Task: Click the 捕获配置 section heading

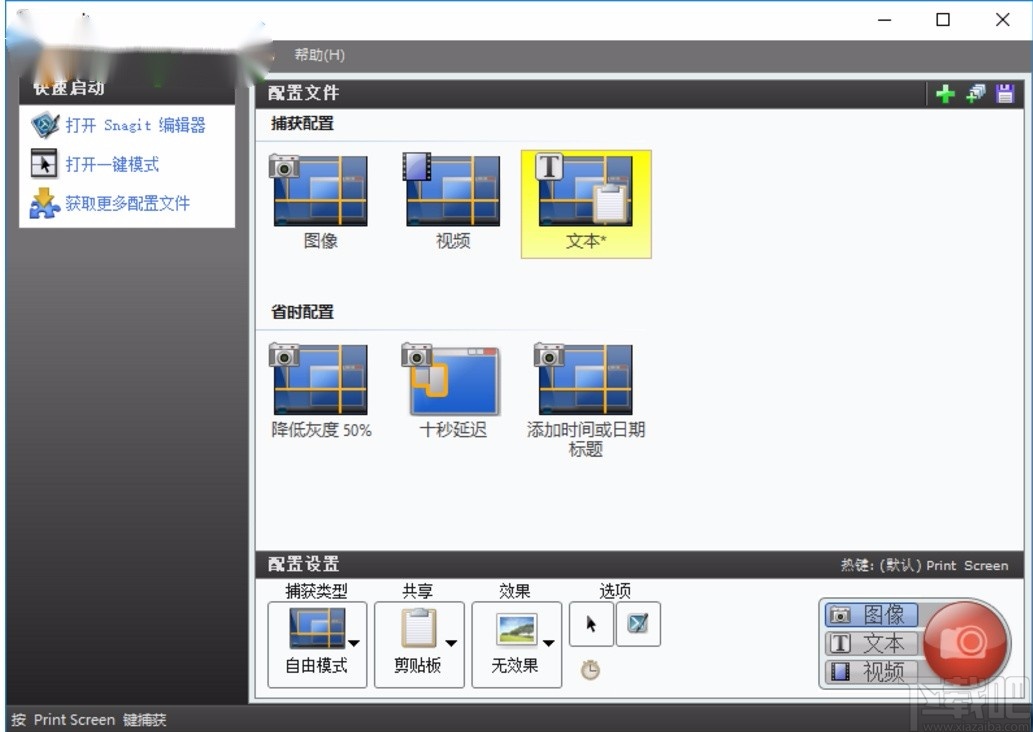Action: coord(302,123)
